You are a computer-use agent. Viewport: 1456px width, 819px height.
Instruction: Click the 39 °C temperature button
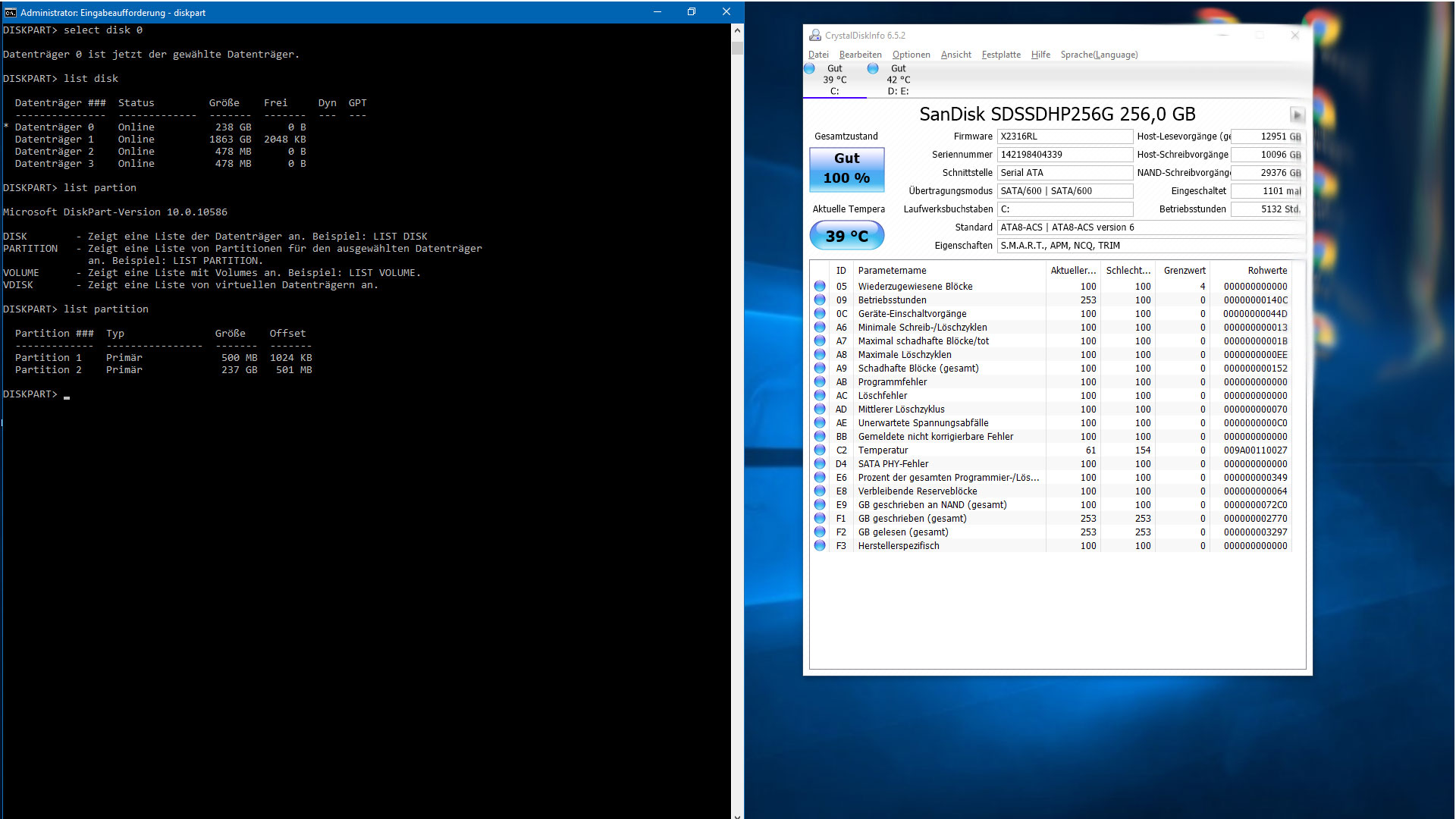pyautogui.click(x=846, y=236)
